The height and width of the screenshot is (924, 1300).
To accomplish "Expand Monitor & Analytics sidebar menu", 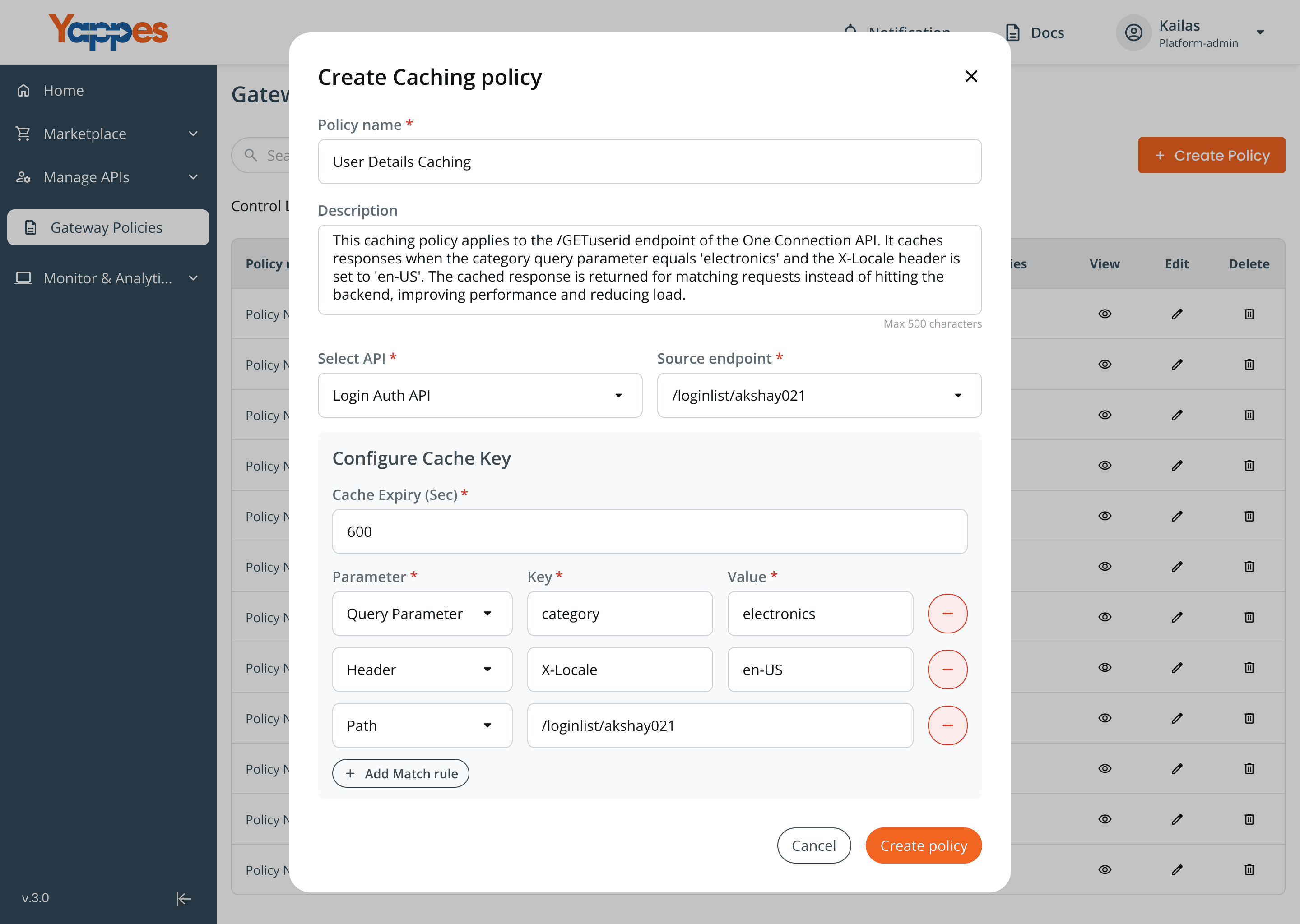I will coord(193,277).
